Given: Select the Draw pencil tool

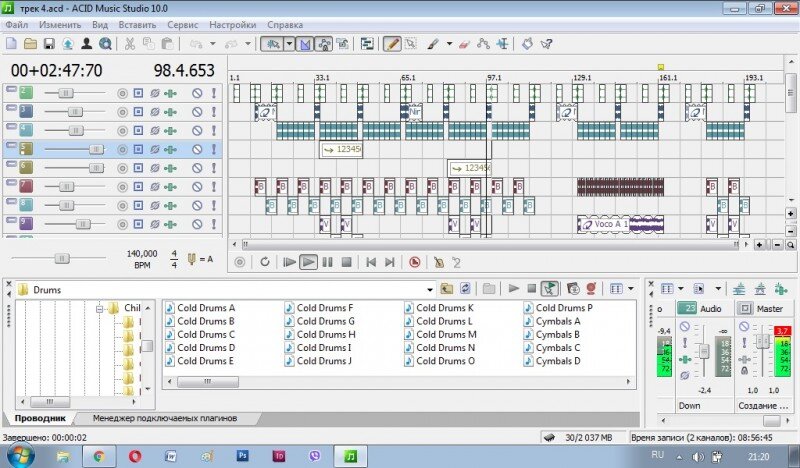Looking at the screenshot, I should [x=392, y=44].
